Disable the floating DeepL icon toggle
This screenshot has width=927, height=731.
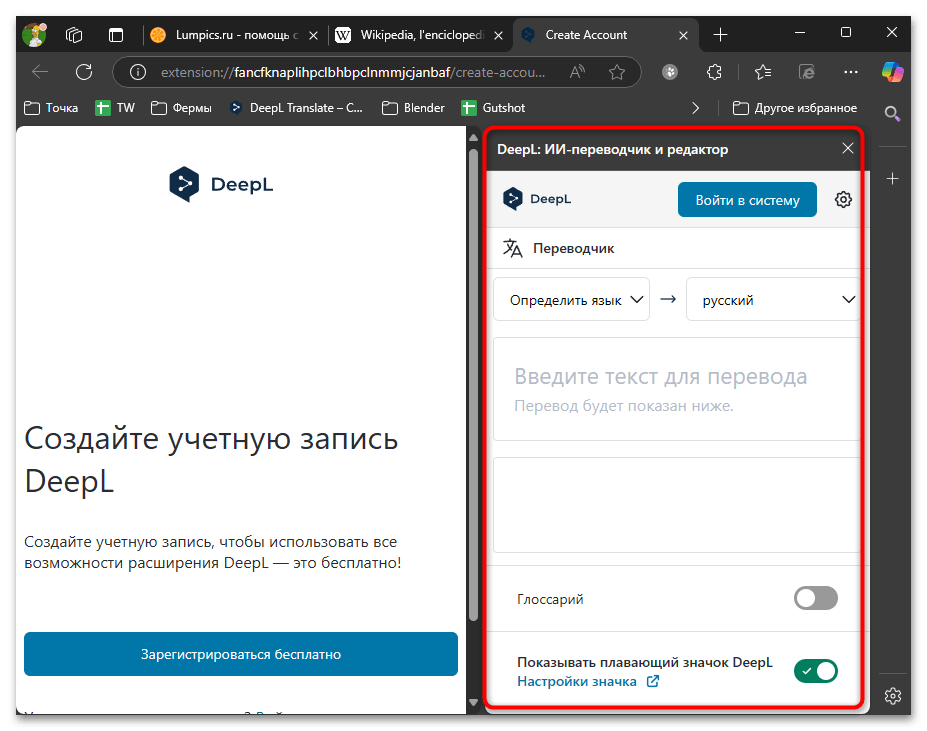[x=815, y=671]
